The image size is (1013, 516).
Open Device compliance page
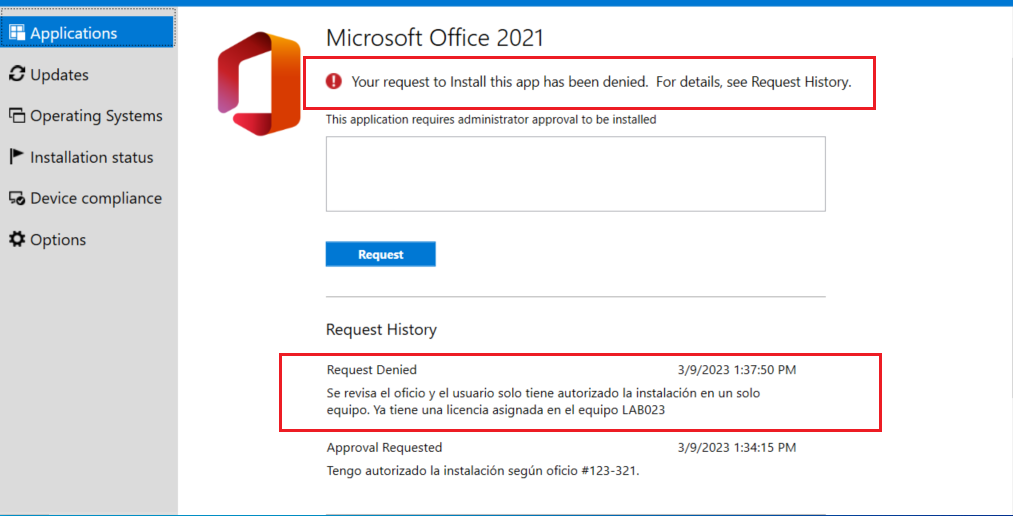[87, 198]
